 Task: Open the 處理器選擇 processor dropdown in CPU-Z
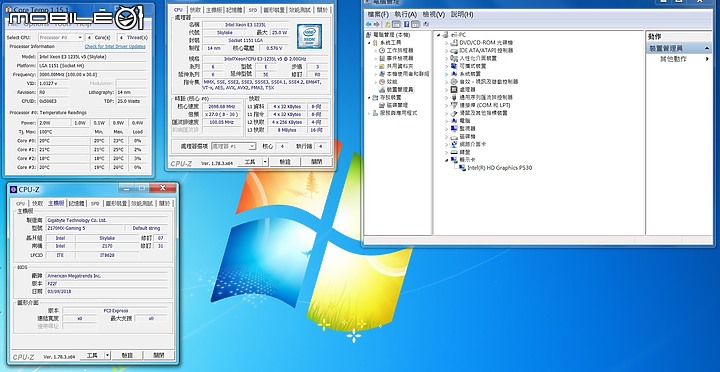[x=233, y=147]
